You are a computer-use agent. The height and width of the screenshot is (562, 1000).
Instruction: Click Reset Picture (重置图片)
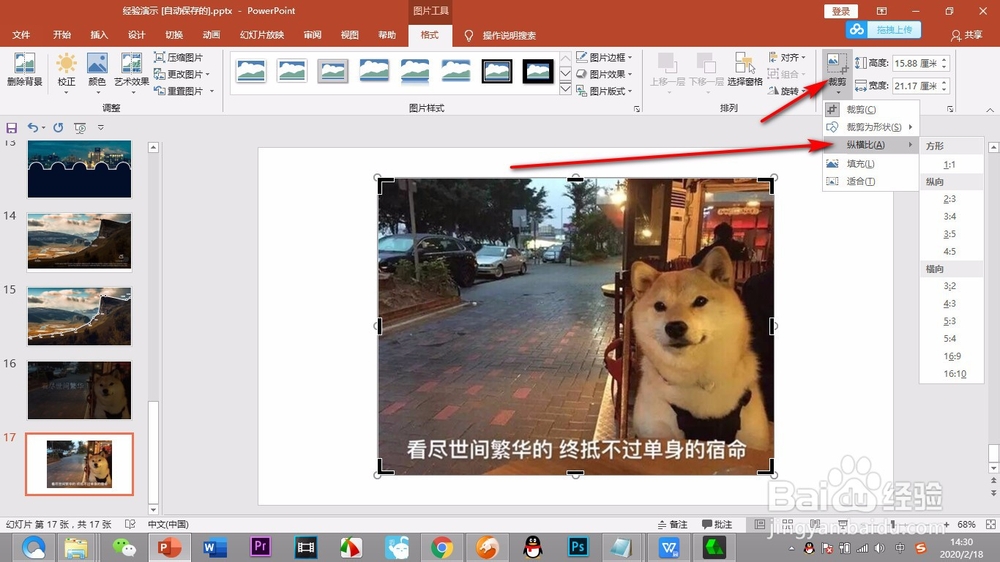(183, 91)
